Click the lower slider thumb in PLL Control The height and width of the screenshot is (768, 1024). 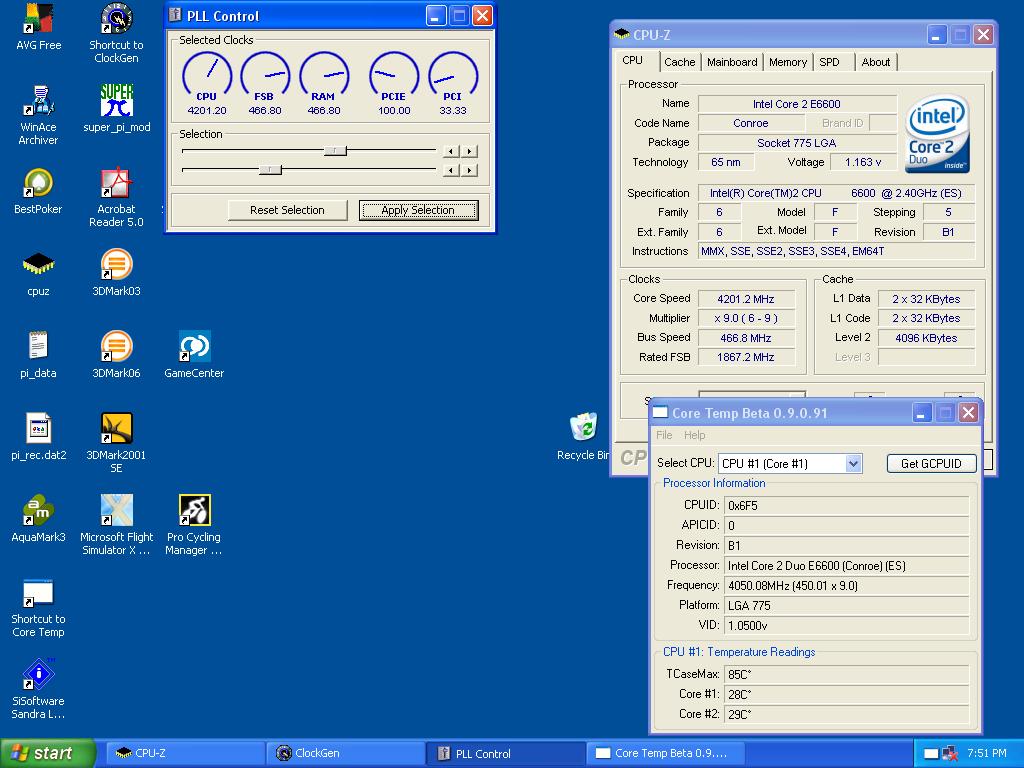click(x=270, y=170)
